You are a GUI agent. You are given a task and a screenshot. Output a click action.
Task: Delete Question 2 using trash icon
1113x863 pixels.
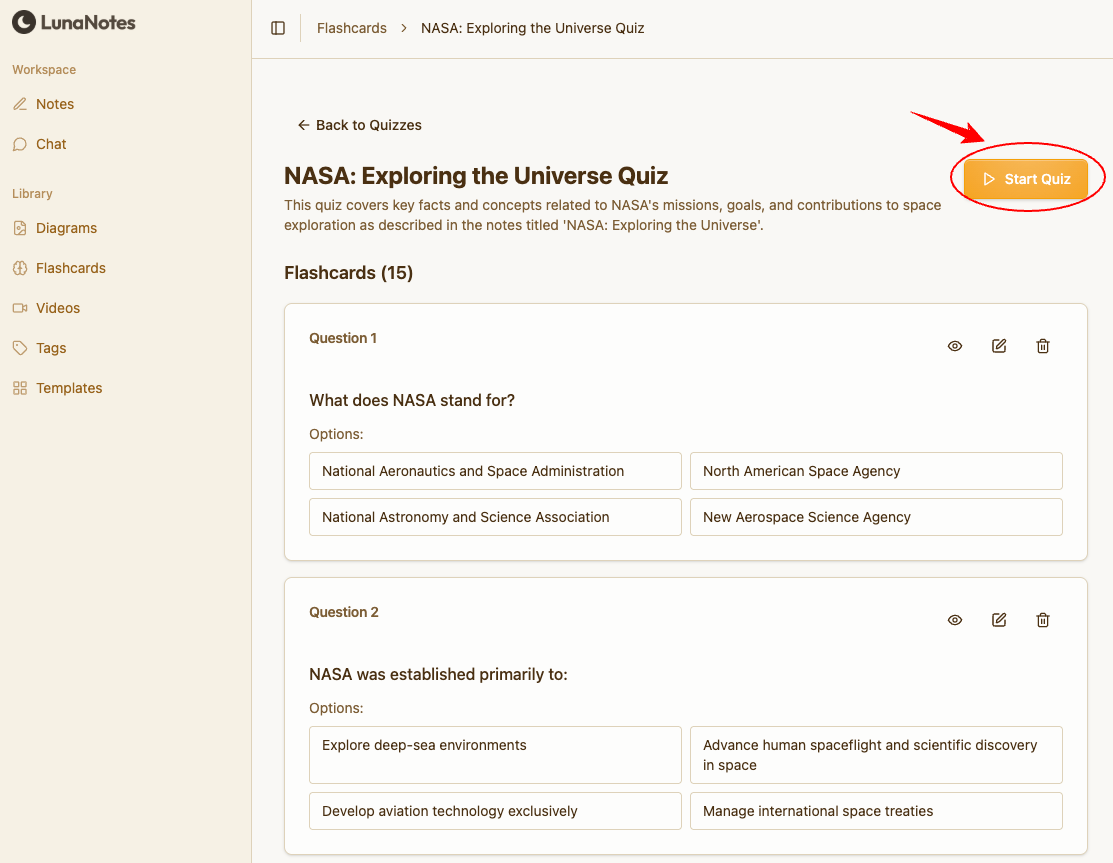tap(1042, 620)
